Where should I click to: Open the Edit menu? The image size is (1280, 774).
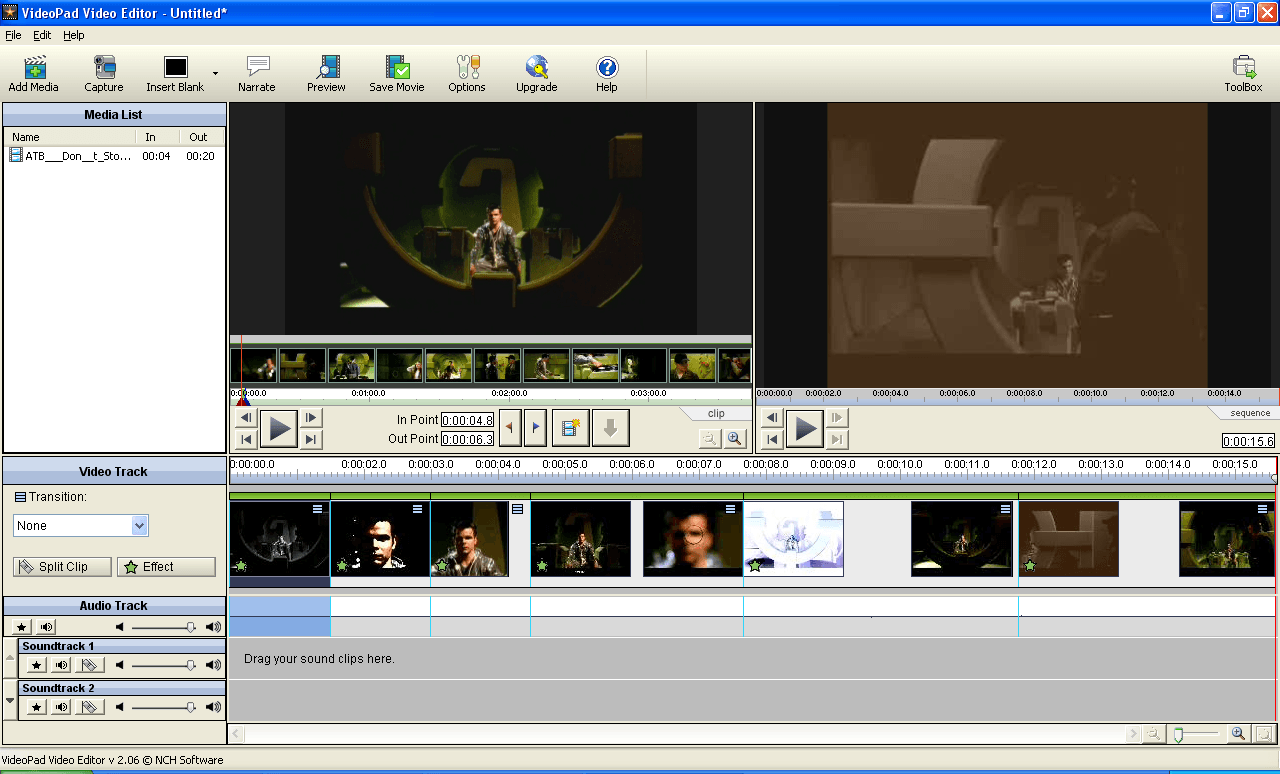click(x=42, y=35)
